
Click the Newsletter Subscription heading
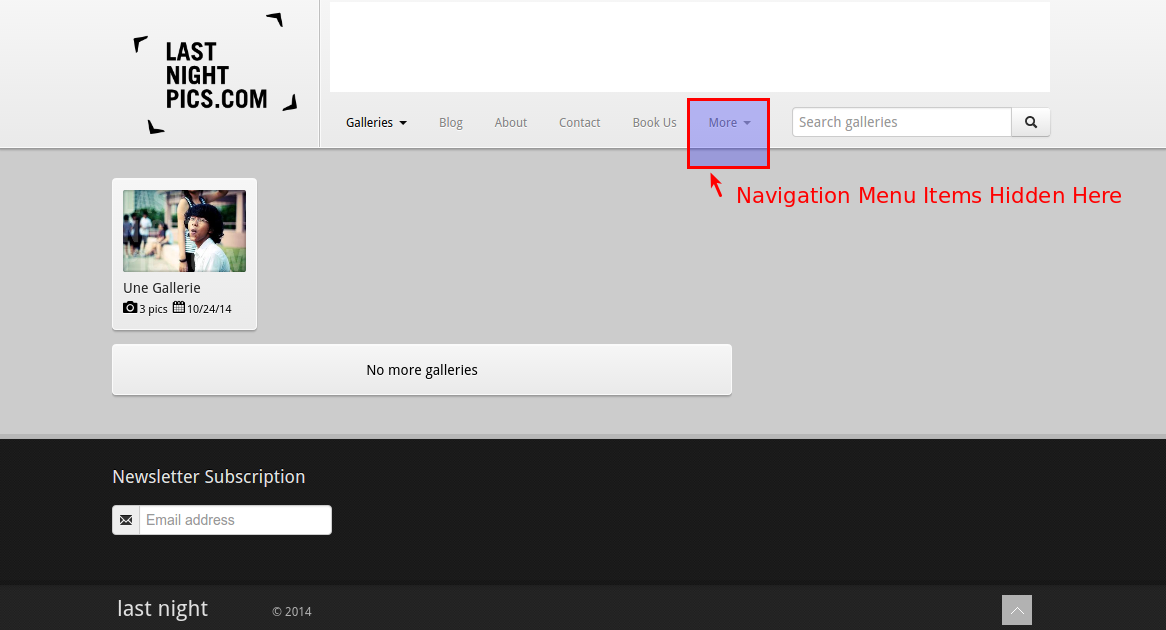[209, 477]
